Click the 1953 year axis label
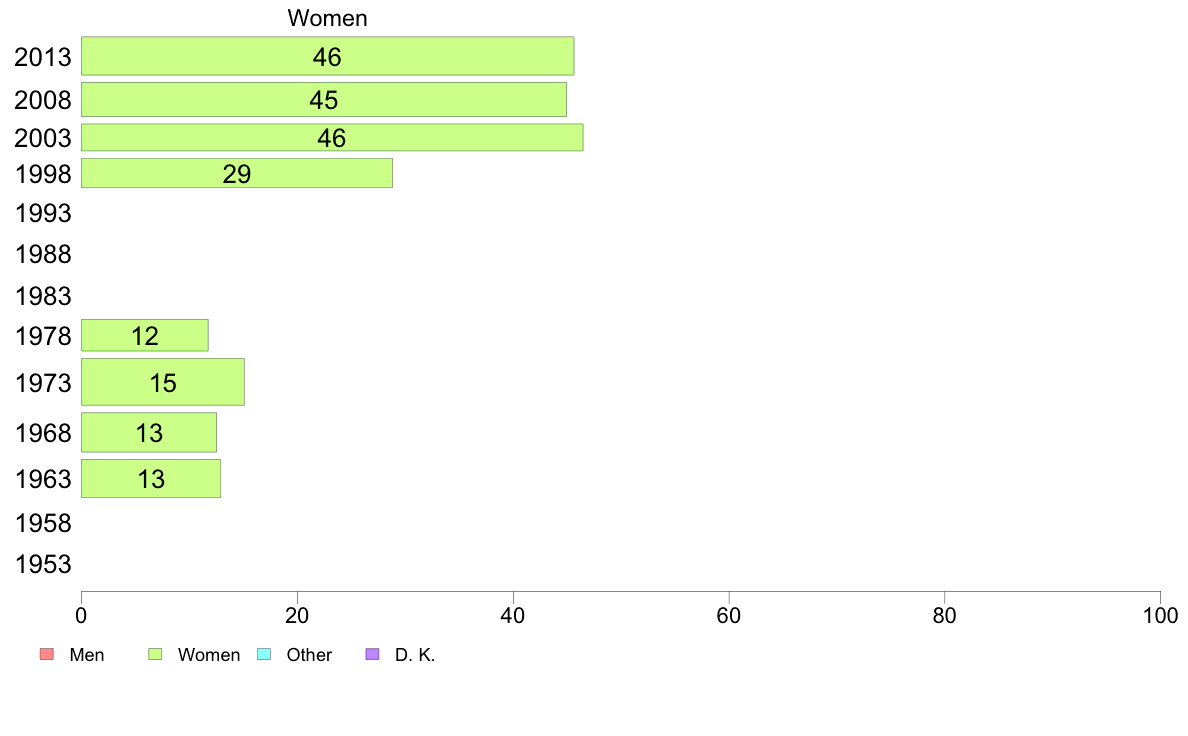Image resolution: width=1188 pixels, height=736 pixels. 43,564
